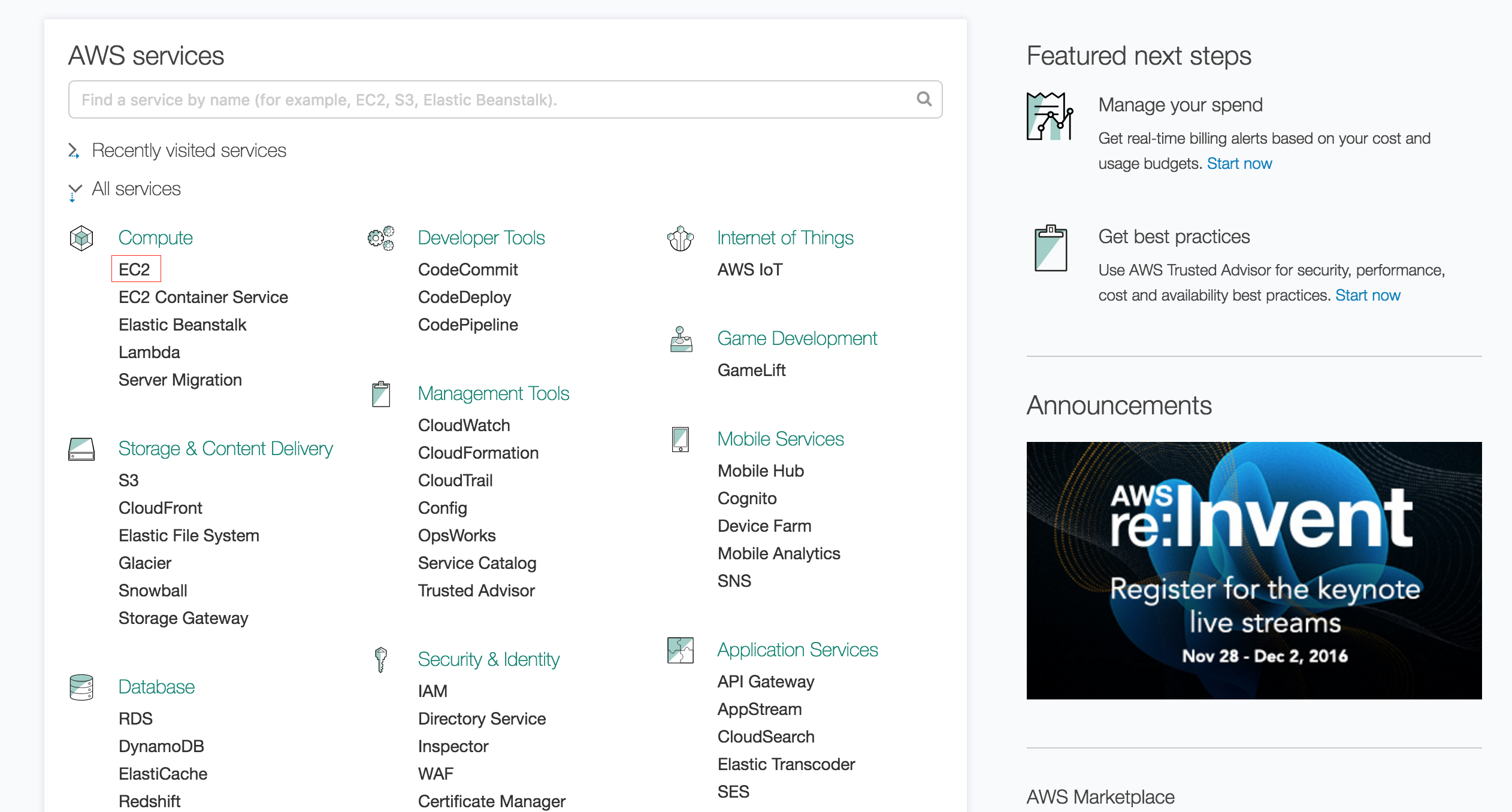1512x812 pixels.
Task: Click the search magnifier icon
Action: [924, 99]
